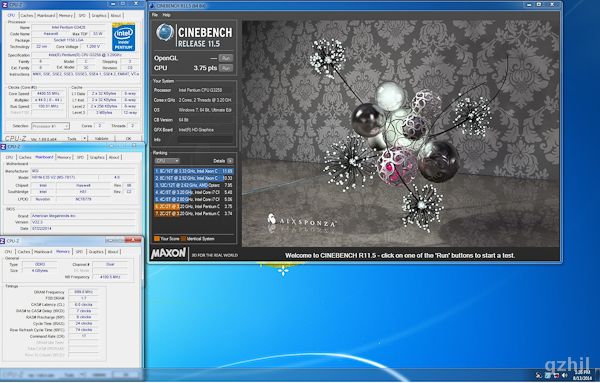Screen dimensions: 600x383
Task: Click the Validate button in CPU-Z
Action: point(101,139)
